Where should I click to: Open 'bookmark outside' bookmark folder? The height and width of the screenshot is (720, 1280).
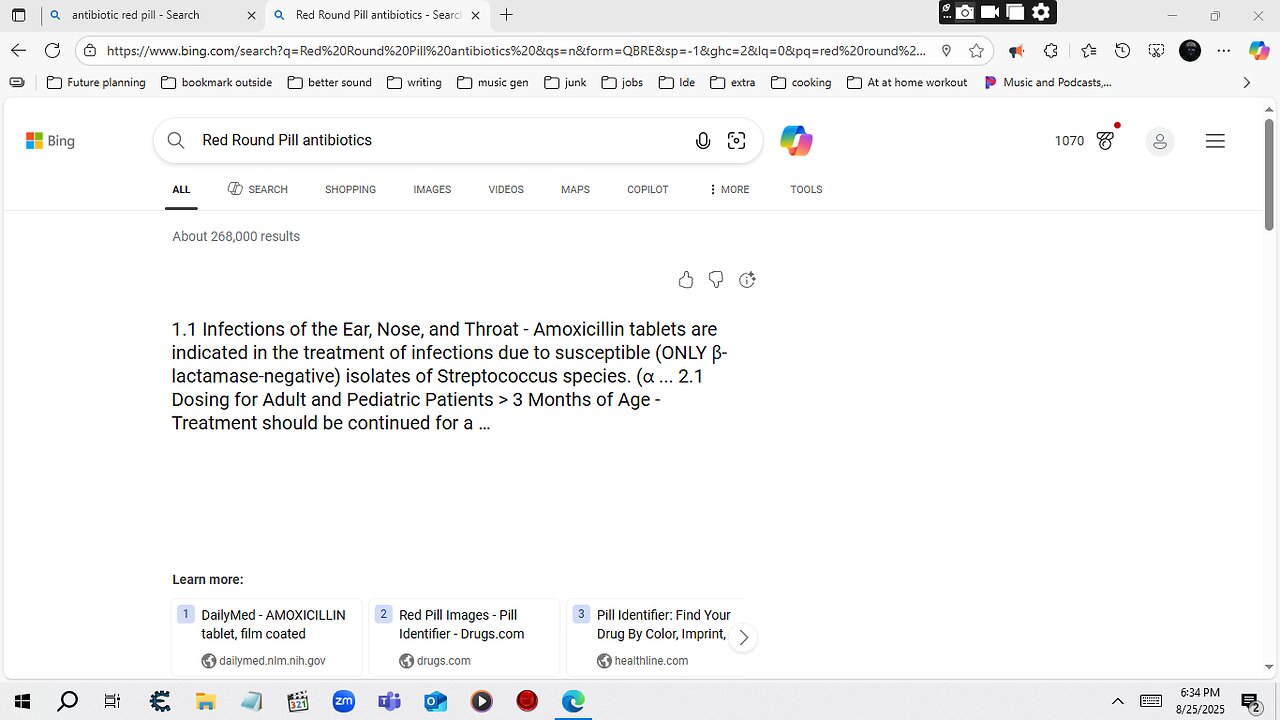[216, 83]
